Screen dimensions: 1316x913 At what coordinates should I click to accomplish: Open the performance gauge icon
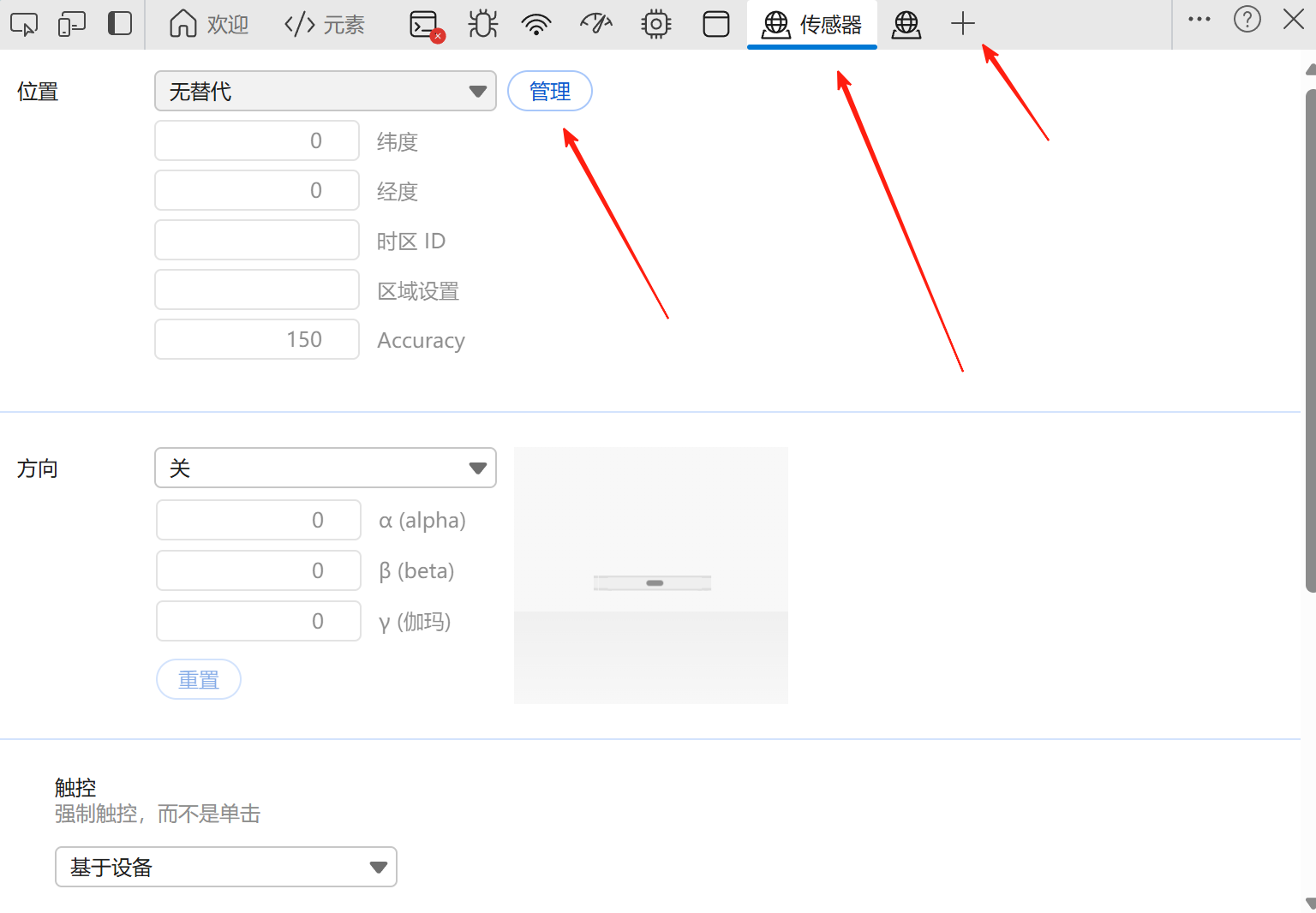tap(595, 24)
